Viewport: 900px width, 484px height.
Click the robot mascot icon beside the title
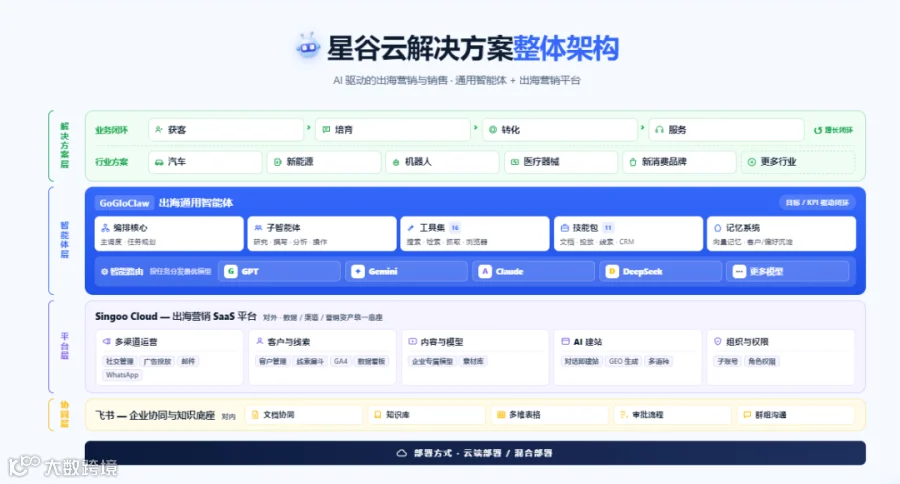[x=308, y=46]
